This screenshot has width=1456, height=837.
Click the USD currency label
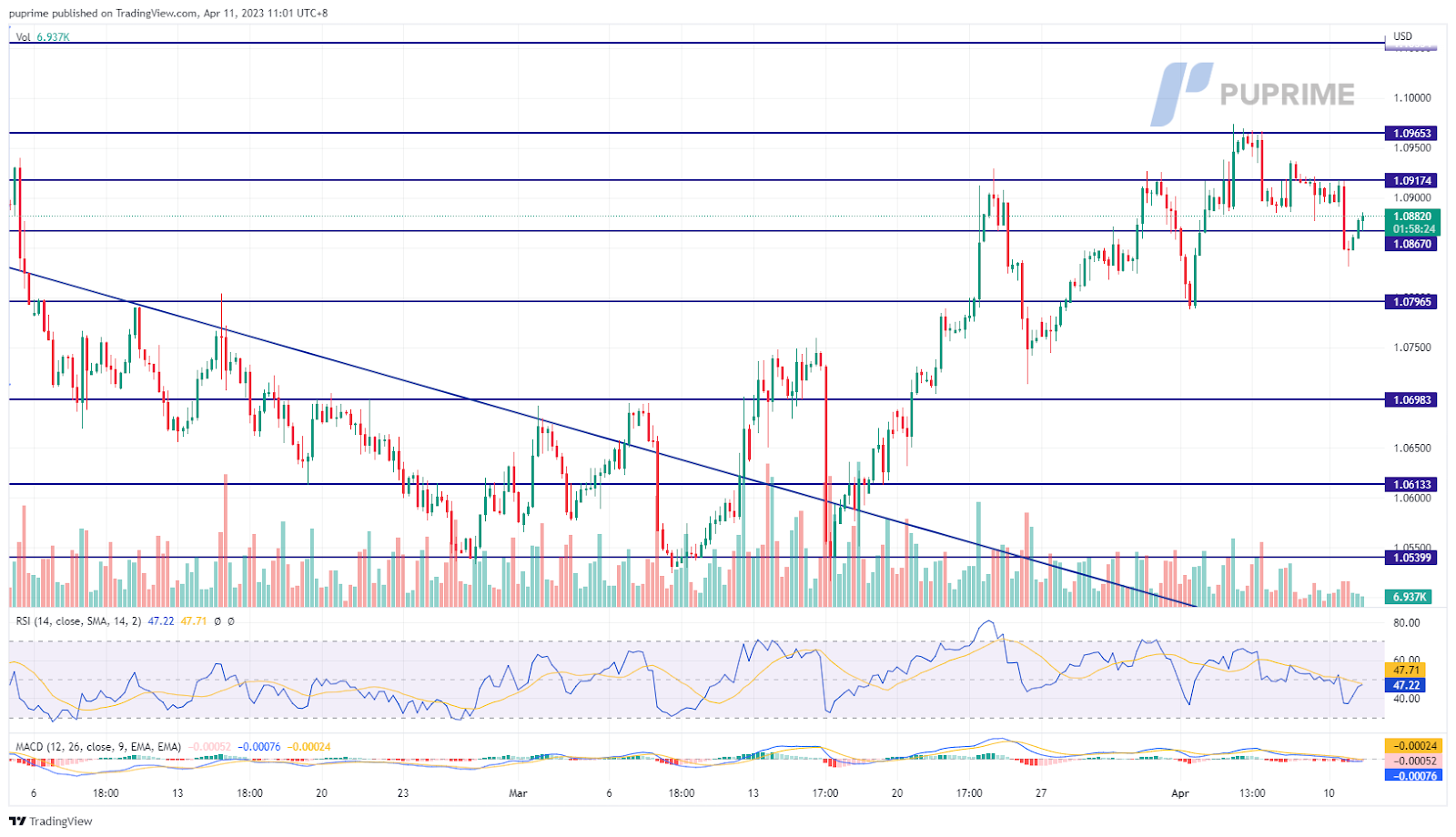(x=1402, y=36)
